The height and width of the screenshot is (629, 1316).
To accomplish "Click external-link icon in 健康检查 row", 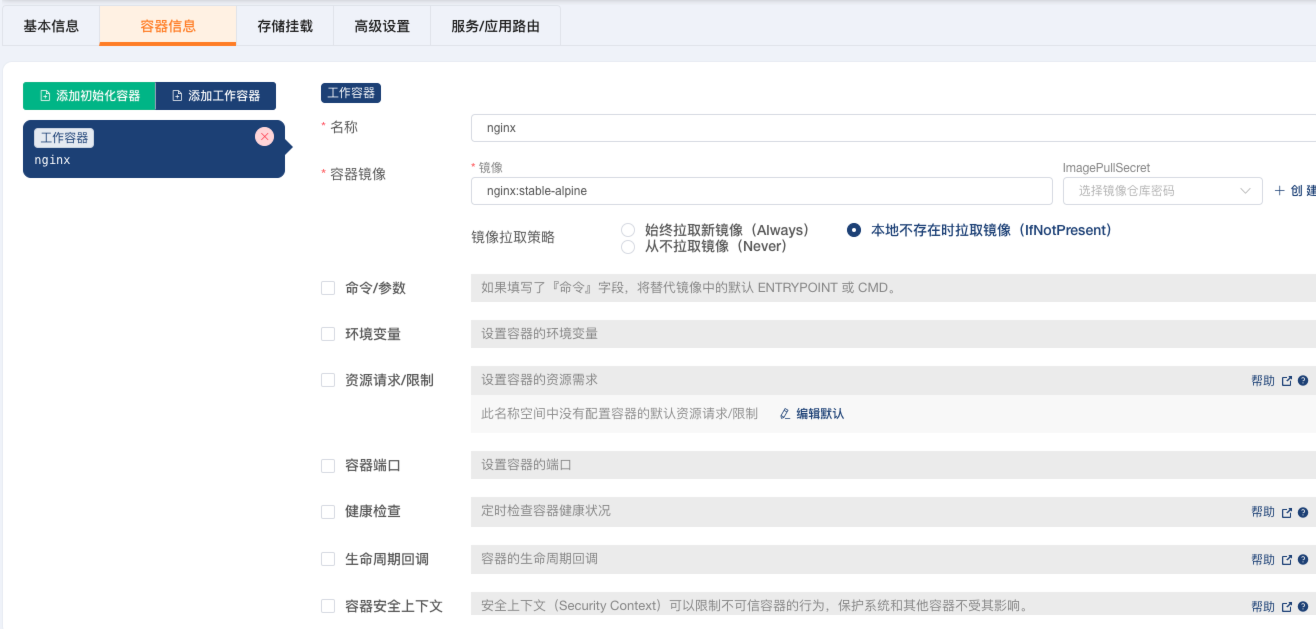I will (1287, 512).
